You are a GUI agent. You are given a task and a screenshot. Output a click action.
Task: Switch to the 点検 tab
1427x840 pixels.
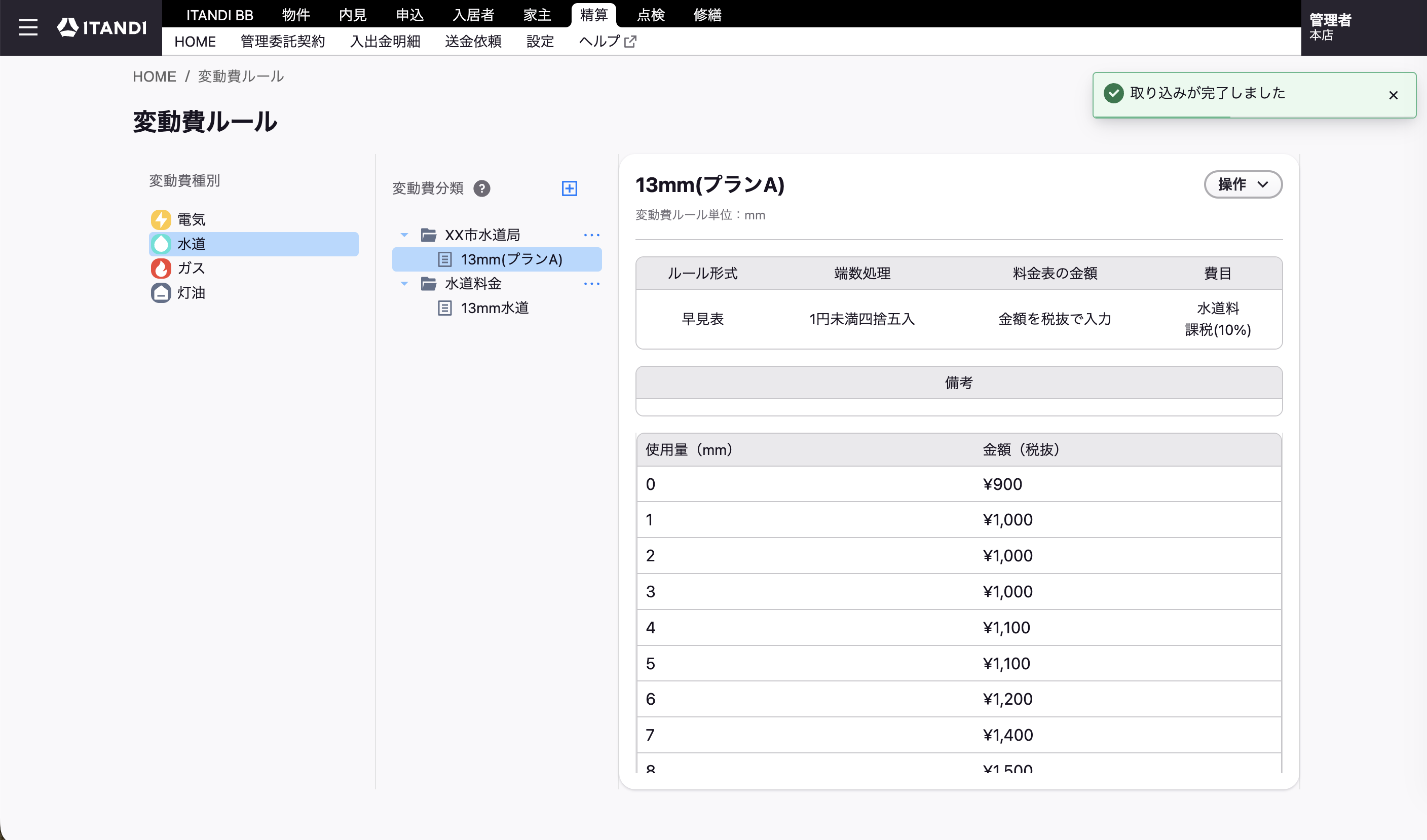651,15
